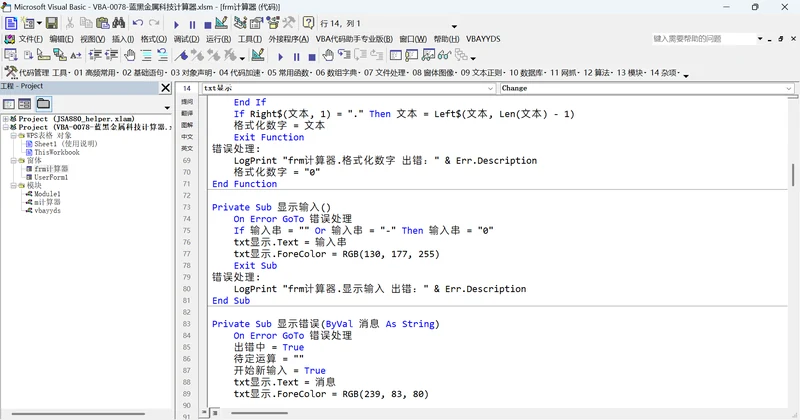Click the 英文 button in the gutter
Viewport: 800px width, 420px height.
pyautogui.click(x=187, y=149)
